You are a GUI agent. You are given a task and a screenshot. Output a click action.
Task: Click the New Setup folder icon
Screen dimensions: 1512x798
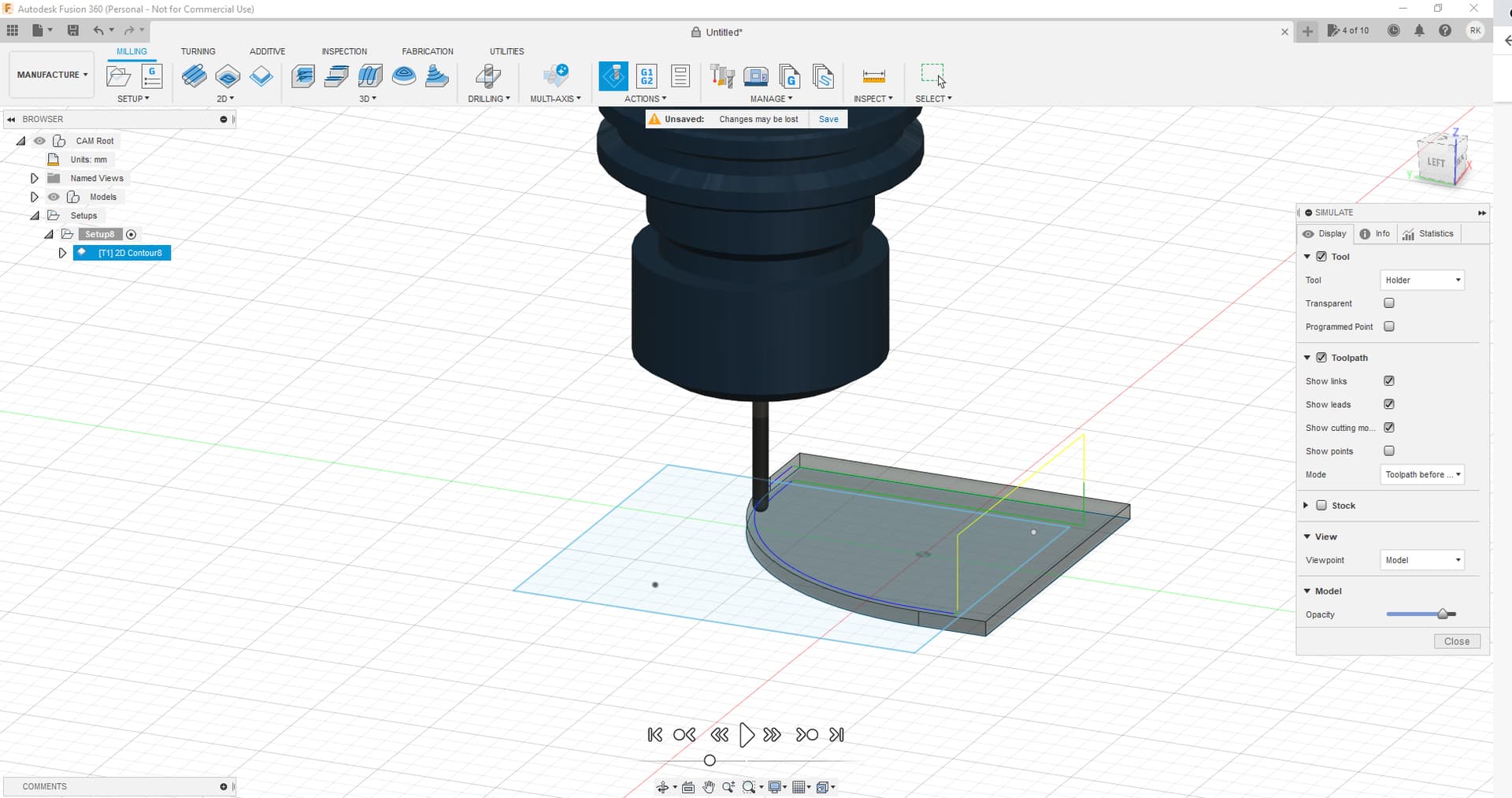[x=118, y=76]
